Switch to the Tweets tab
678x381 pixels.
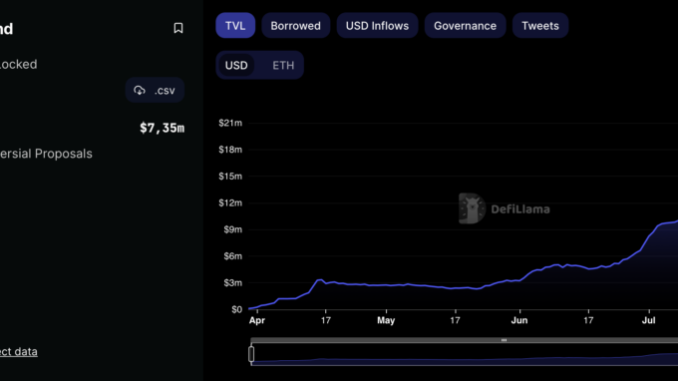pyautogui.click(x=540, y=26)
